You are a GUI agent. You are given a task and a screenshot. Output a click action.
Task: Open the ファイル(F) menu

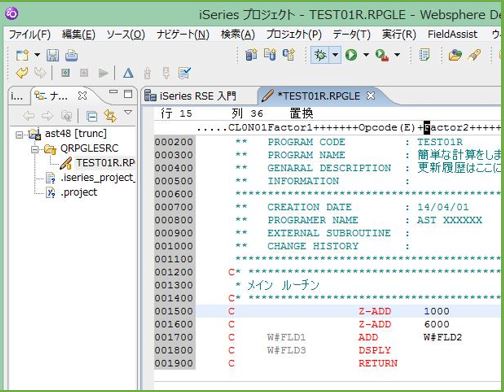(x=30, y=34)
